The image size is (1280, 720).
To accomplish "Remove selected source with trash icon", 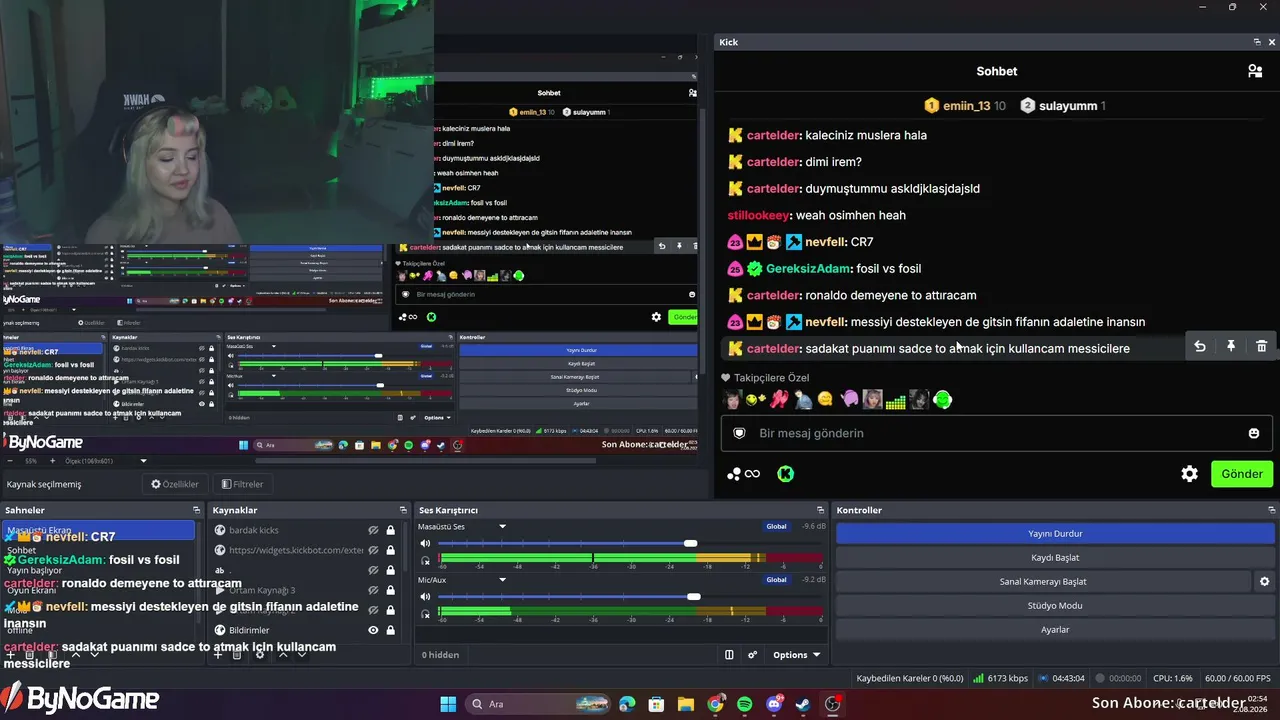I will (237, 655).
